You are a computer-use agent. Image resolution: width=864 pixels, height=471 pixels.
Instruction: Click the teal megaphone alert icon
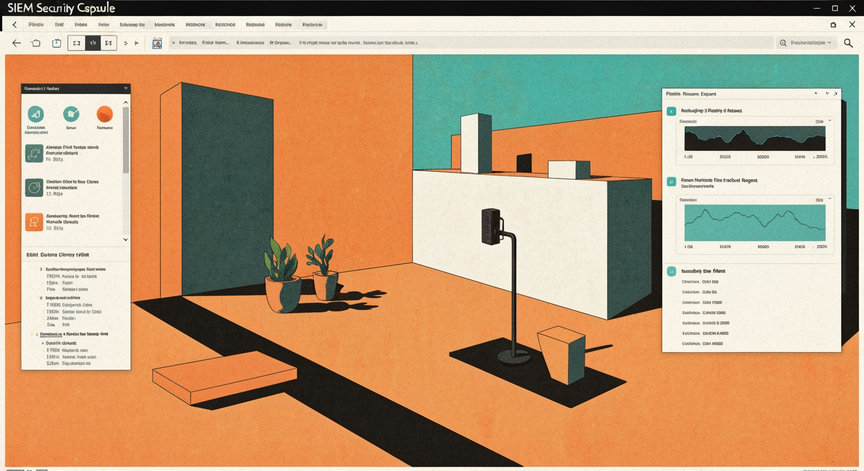point(36,114)
